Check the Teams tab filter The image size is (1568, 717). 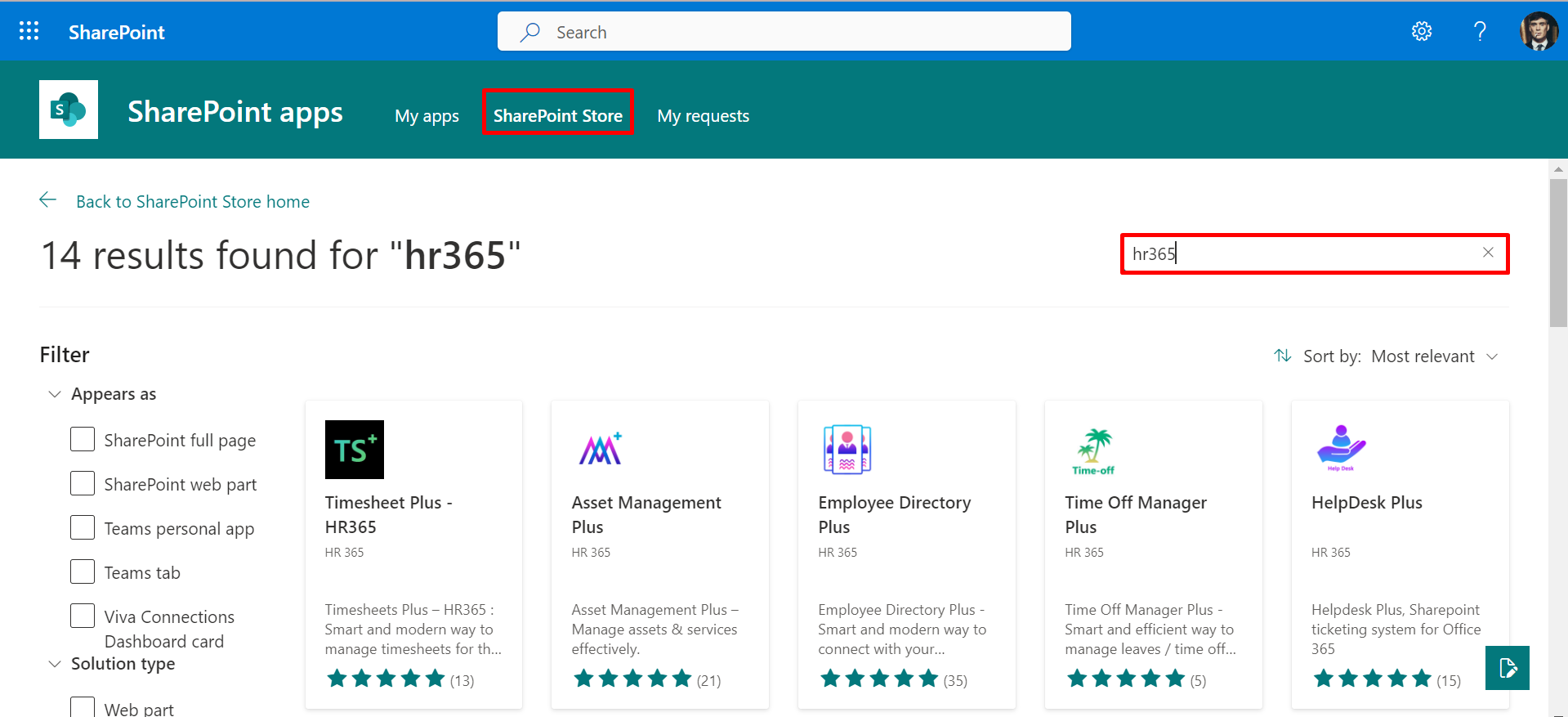(83, 571)
